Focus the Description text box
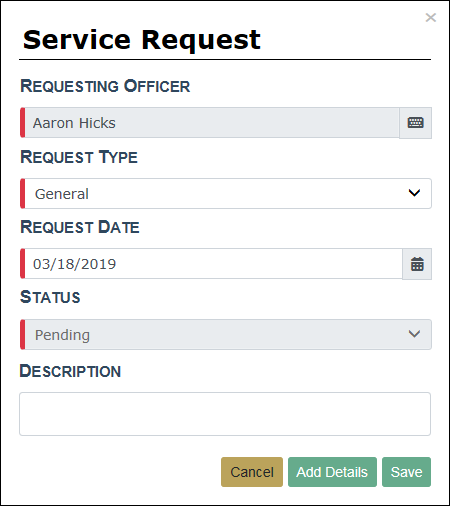Viewport: 450px width, 506px height. (225, 414)
